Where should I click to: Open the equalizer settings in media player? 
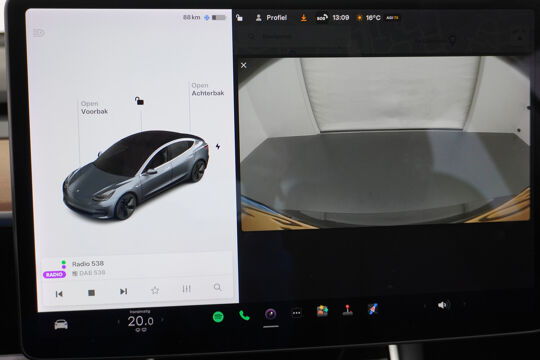tap(186, 289)
